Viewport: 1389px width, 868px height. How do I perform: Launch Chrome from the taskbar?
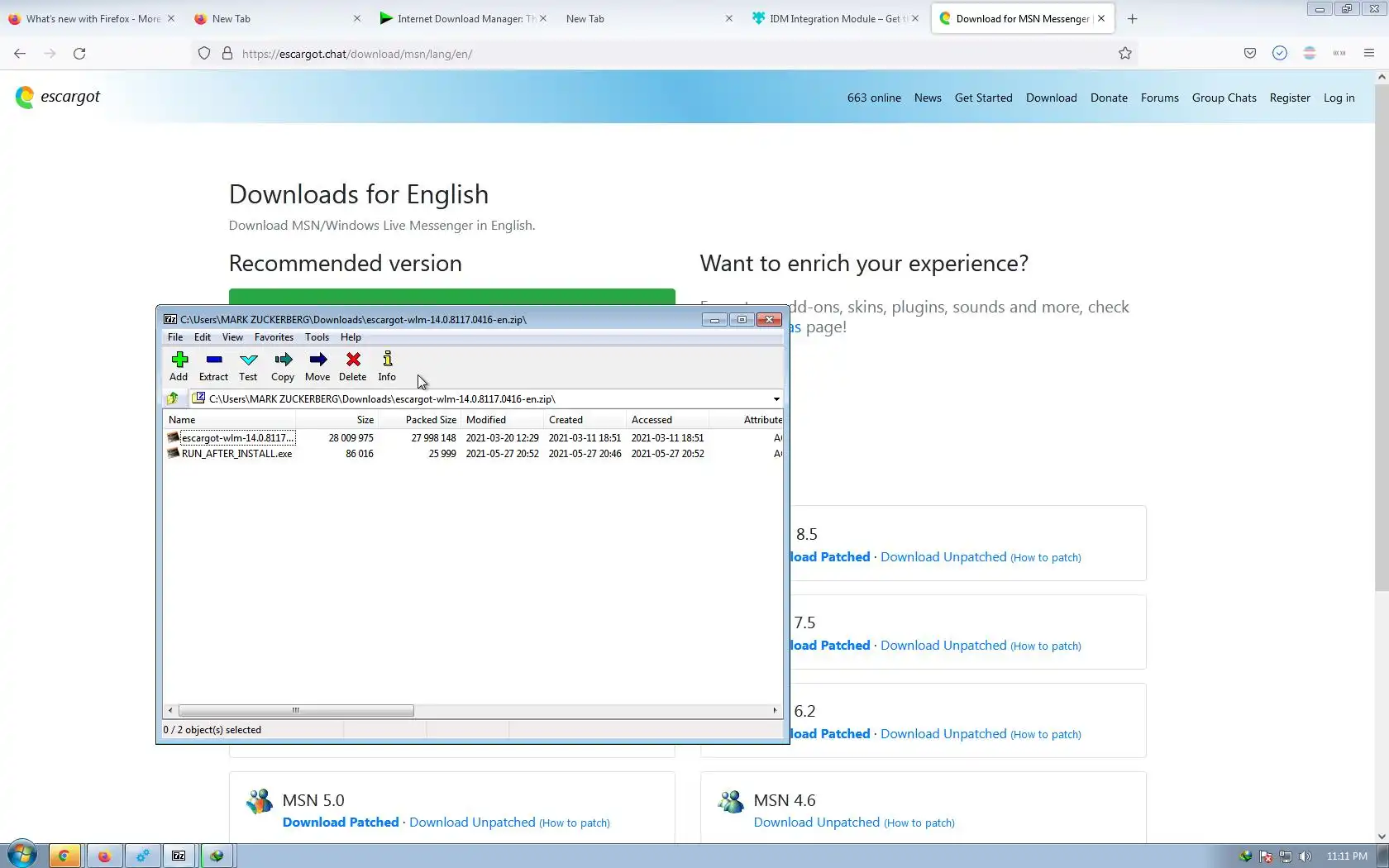point(64,856)
